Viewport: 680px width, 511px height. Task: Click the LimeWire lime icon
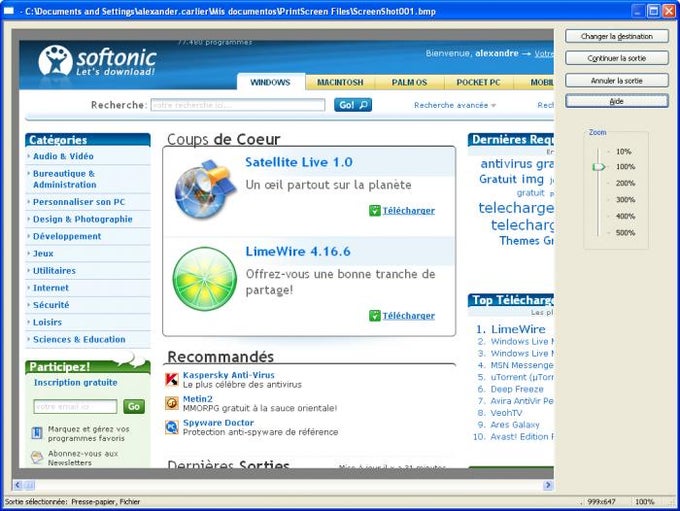[205, 279]
